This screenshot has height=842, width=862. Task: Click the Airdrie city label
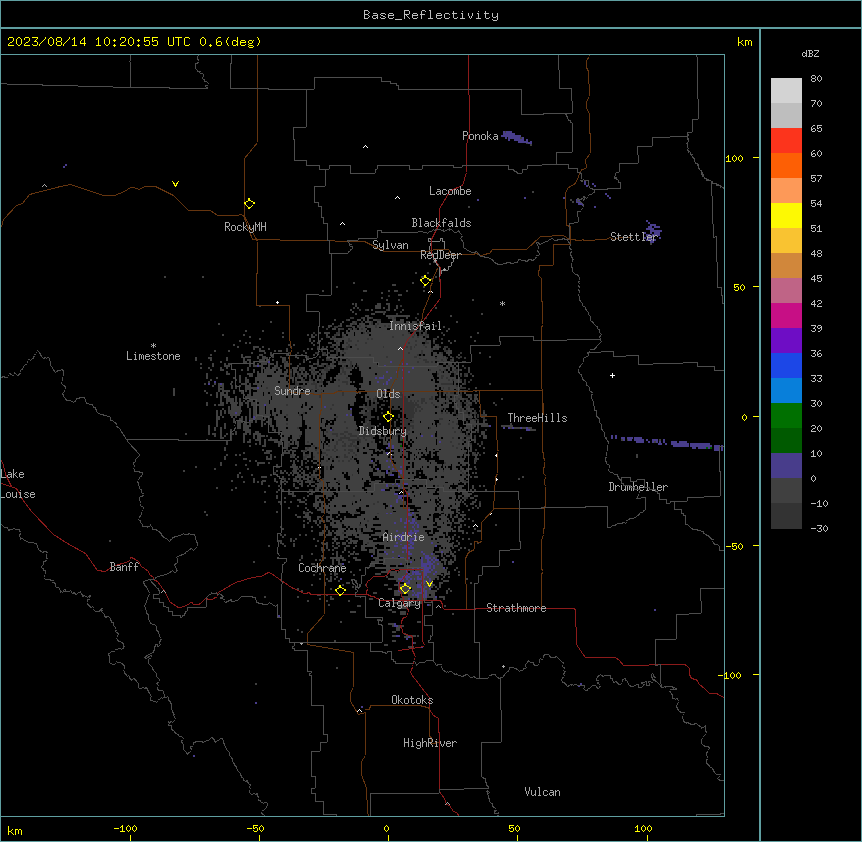coord(404,537)
